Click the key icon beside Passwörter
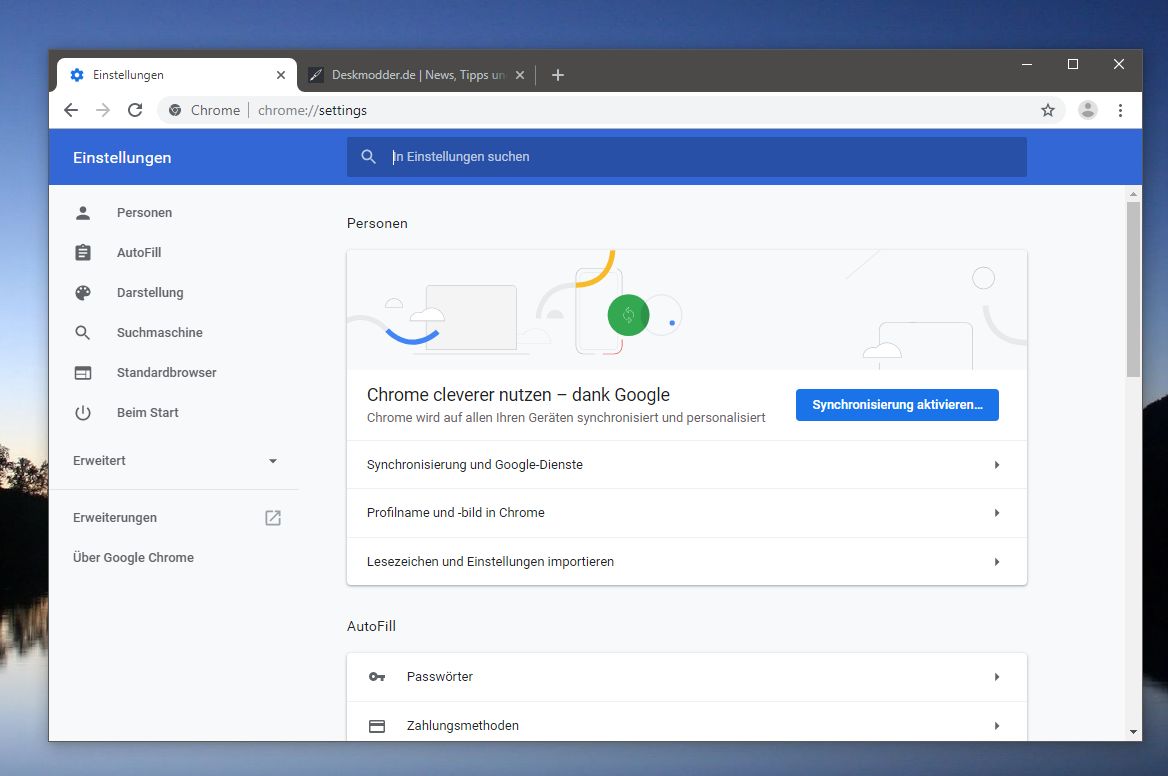This screenshot has width=1168, height=776. (x=377, y=677)
